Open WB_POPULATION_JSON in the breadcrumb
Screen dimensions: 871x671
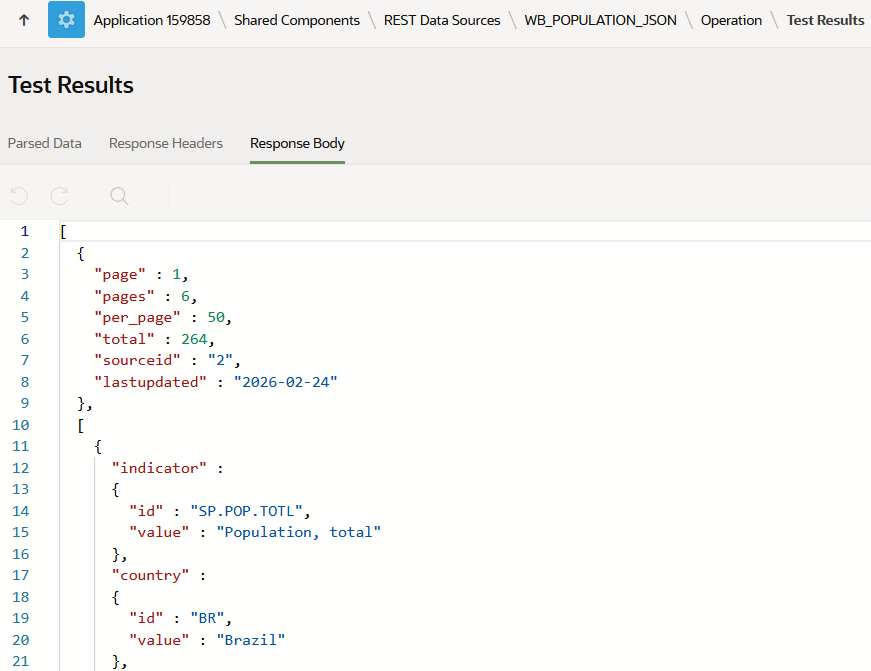coord(600,20)
